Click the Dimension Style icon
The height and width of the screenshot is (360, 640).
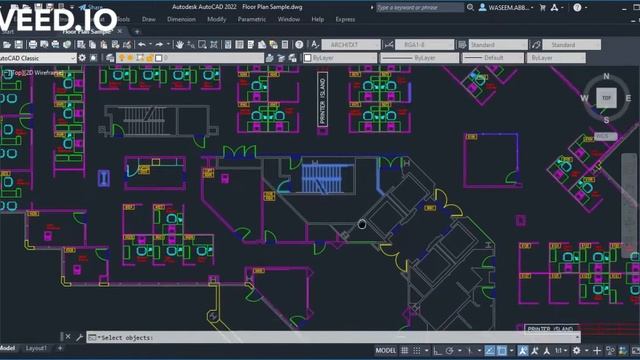[389, 44]
